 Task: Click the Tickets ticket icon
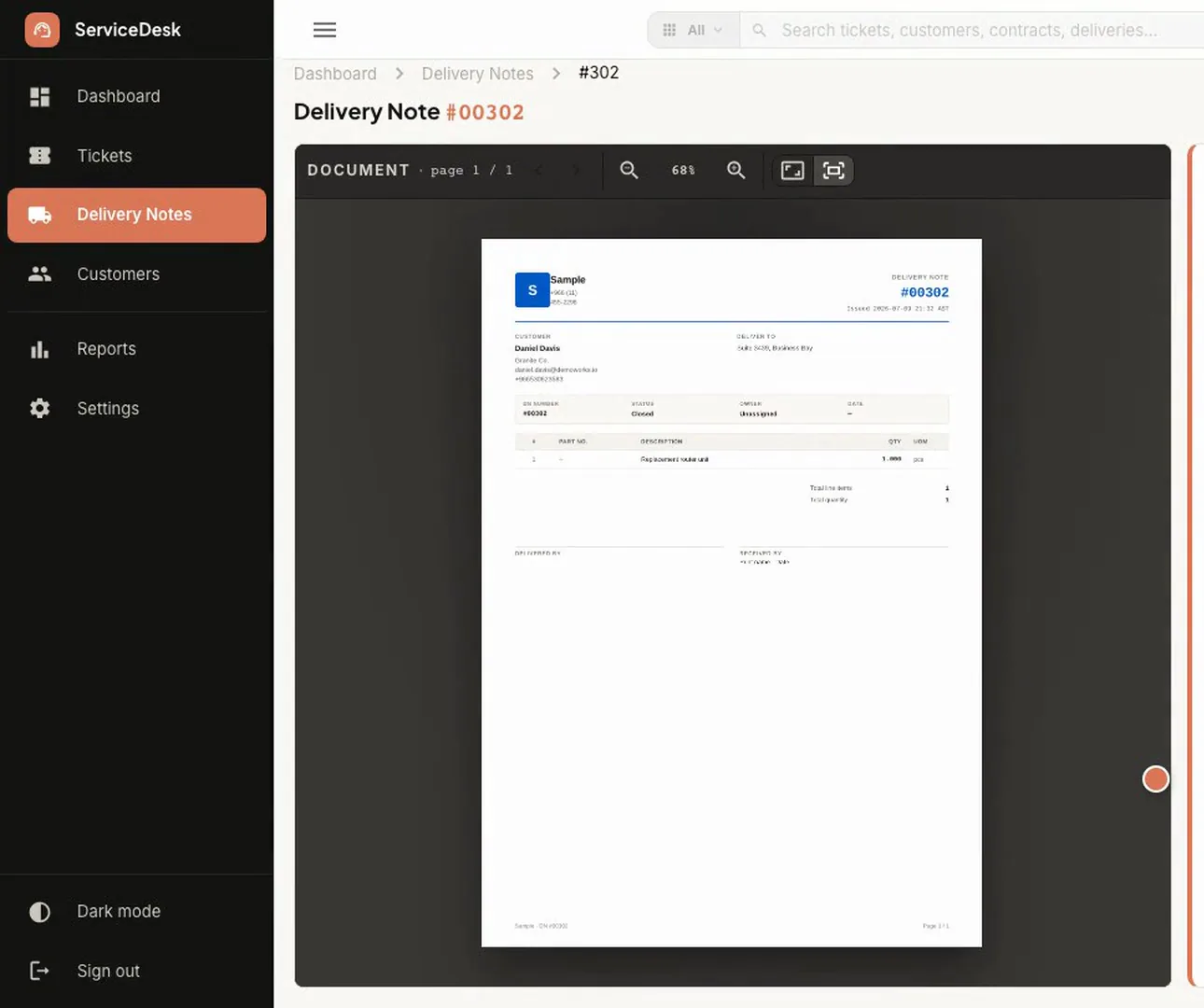point(40,156)
